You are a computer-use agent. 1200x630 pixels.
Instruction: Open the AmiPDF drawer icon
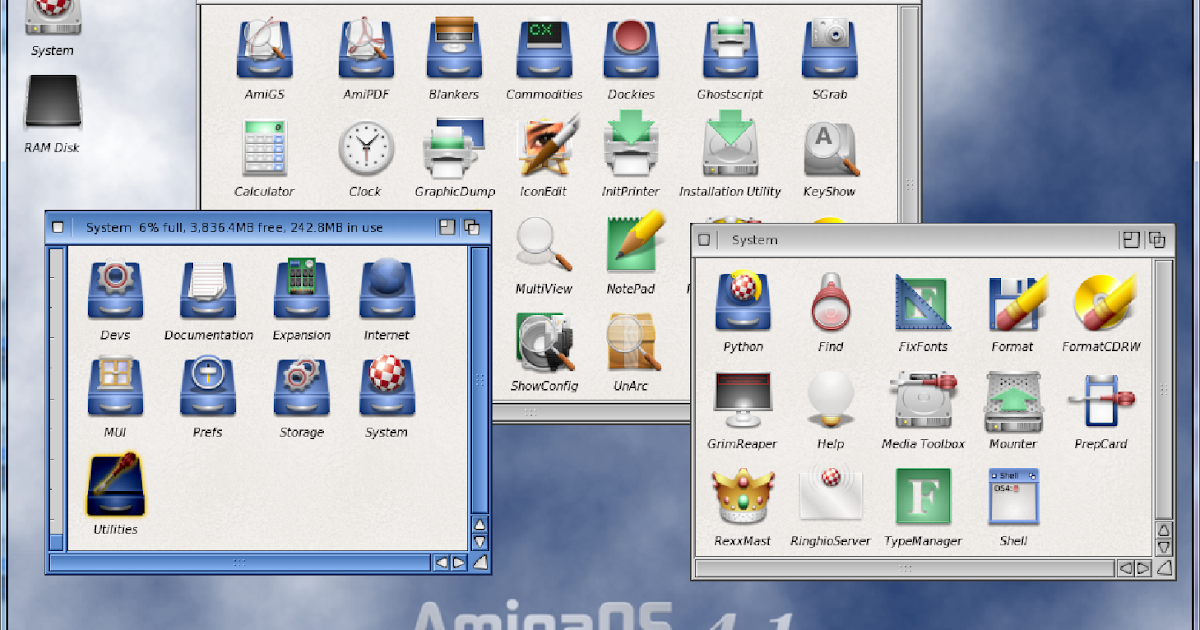click(x=365, y=50)
